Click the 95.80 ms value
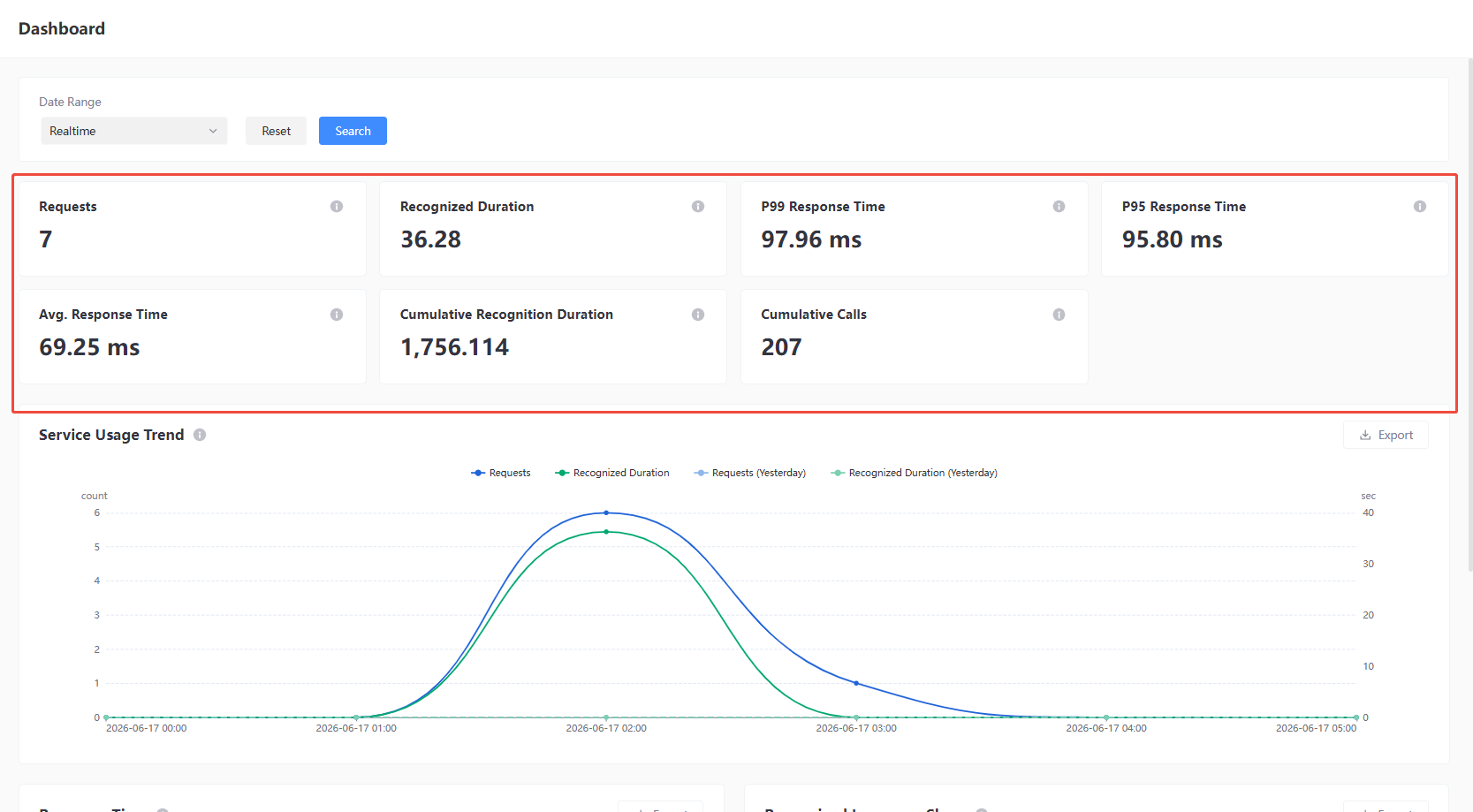The height and width of the screenshot is (812, 1473). click(x=1173, y=239)
